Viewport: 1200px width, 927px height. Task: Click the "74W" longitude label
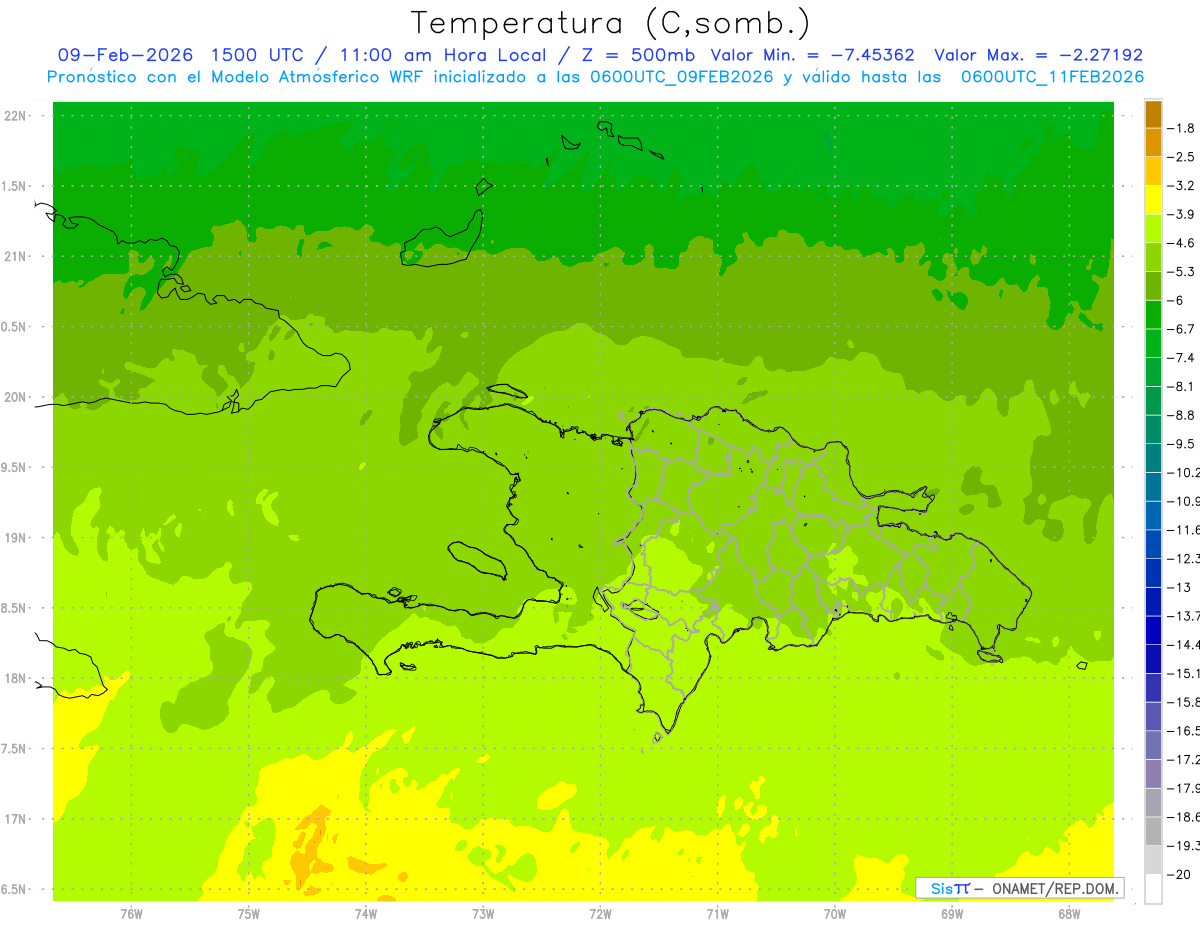365,914
